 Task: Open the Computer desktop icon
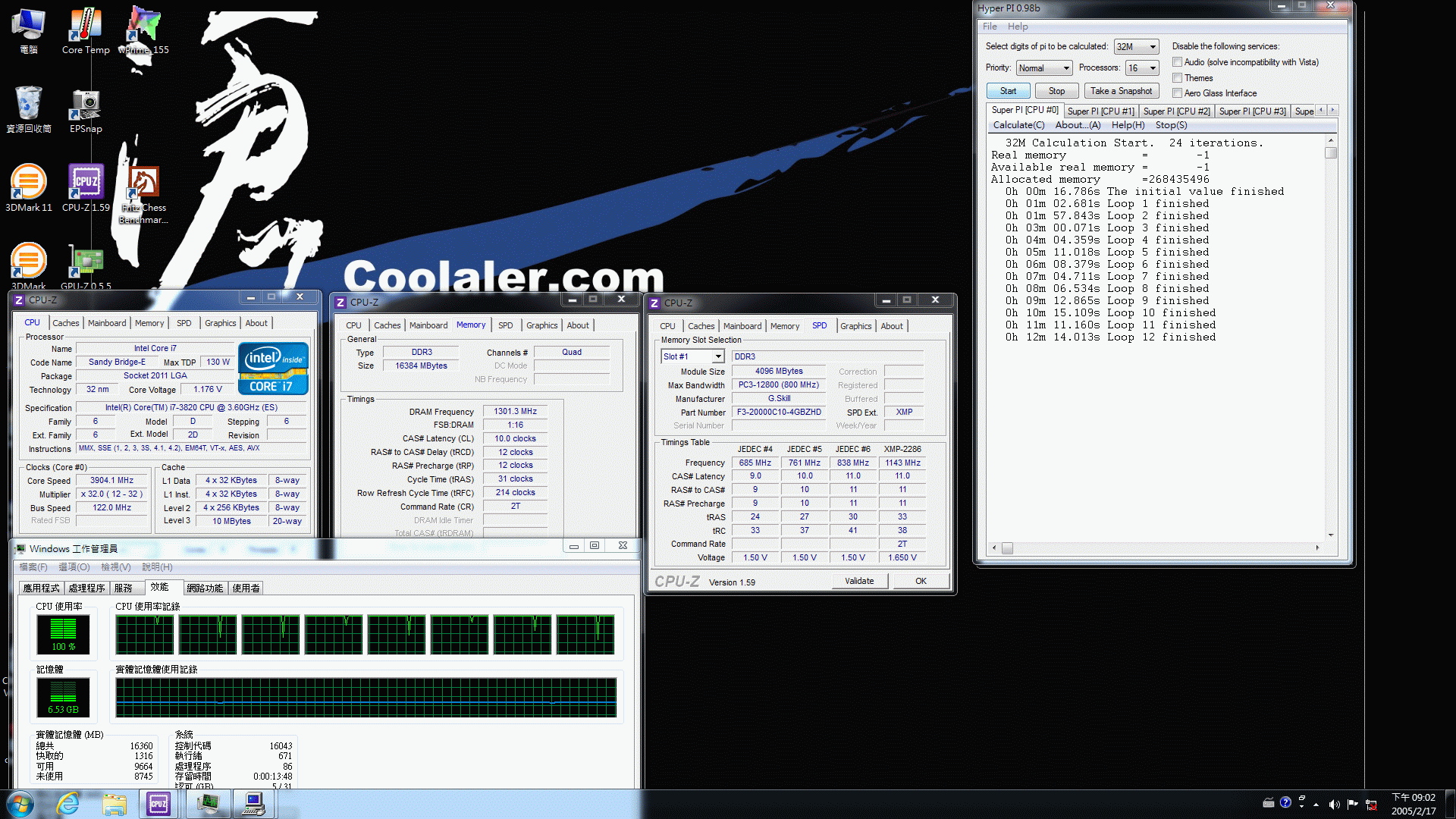point(29,30)
